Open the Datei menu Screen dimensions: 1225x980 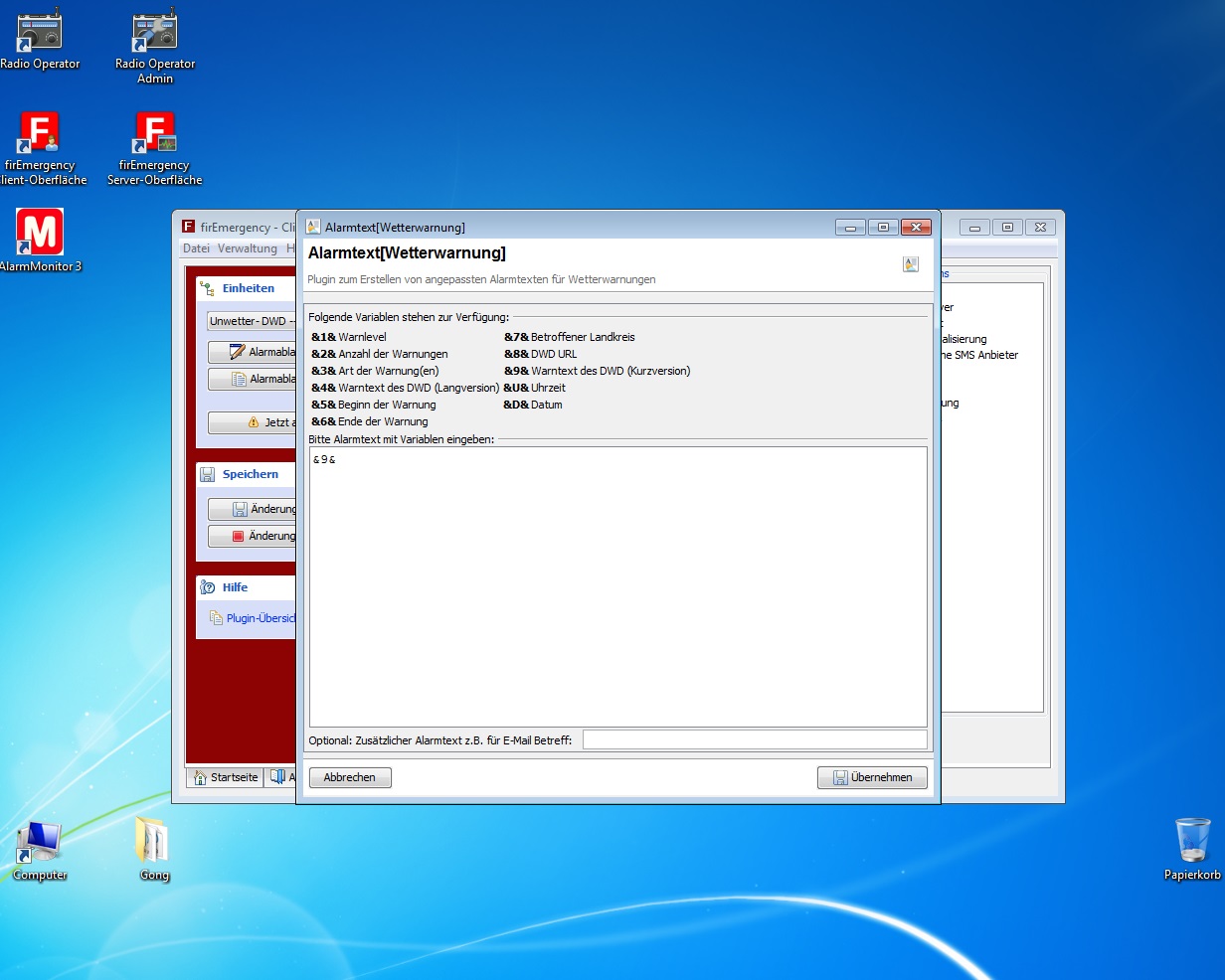pyautogui.click(x=196, y=248)
